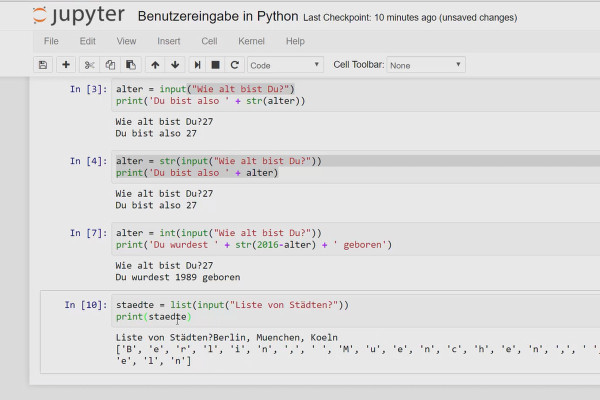Click 'Wie alt bist Du?27' output under cell 3
Viewport: 600px width, 400px height.
point(164,122)
